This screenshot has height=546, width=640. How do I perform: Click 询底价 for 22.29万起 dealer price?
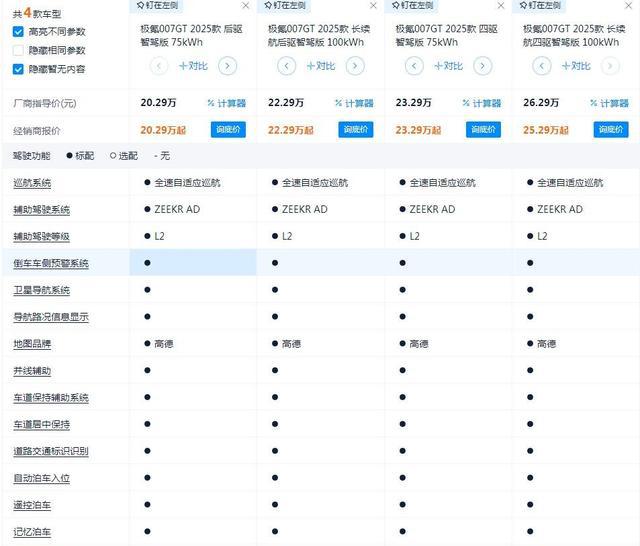click(356, 130)
